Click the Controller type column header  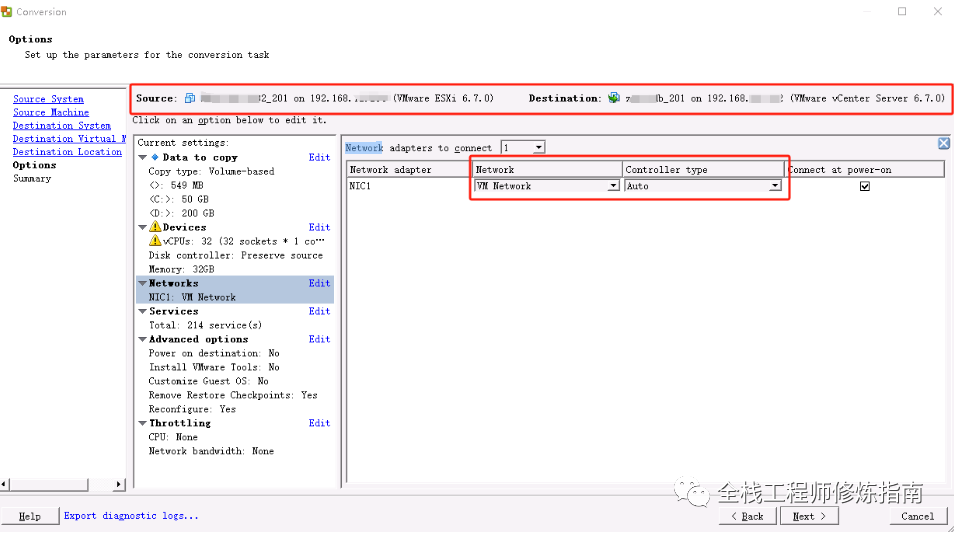(703, 170)
